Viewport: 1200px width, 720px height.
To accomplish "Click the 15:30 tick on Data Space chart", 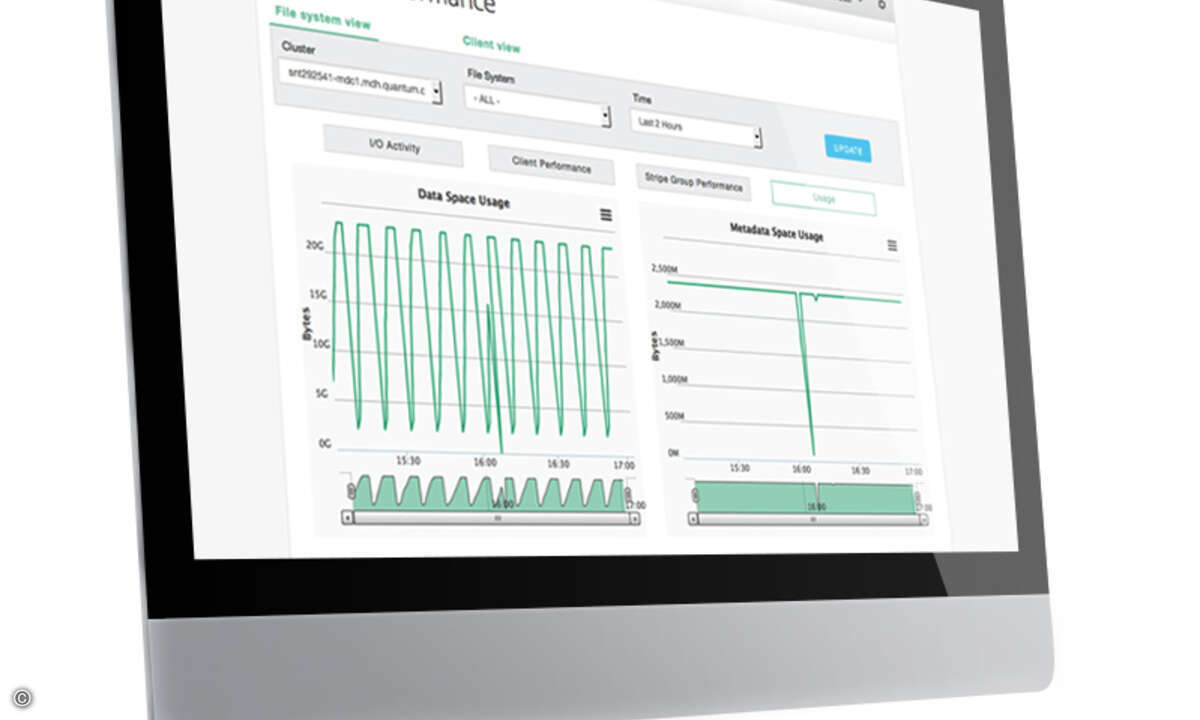I will 408,460.
